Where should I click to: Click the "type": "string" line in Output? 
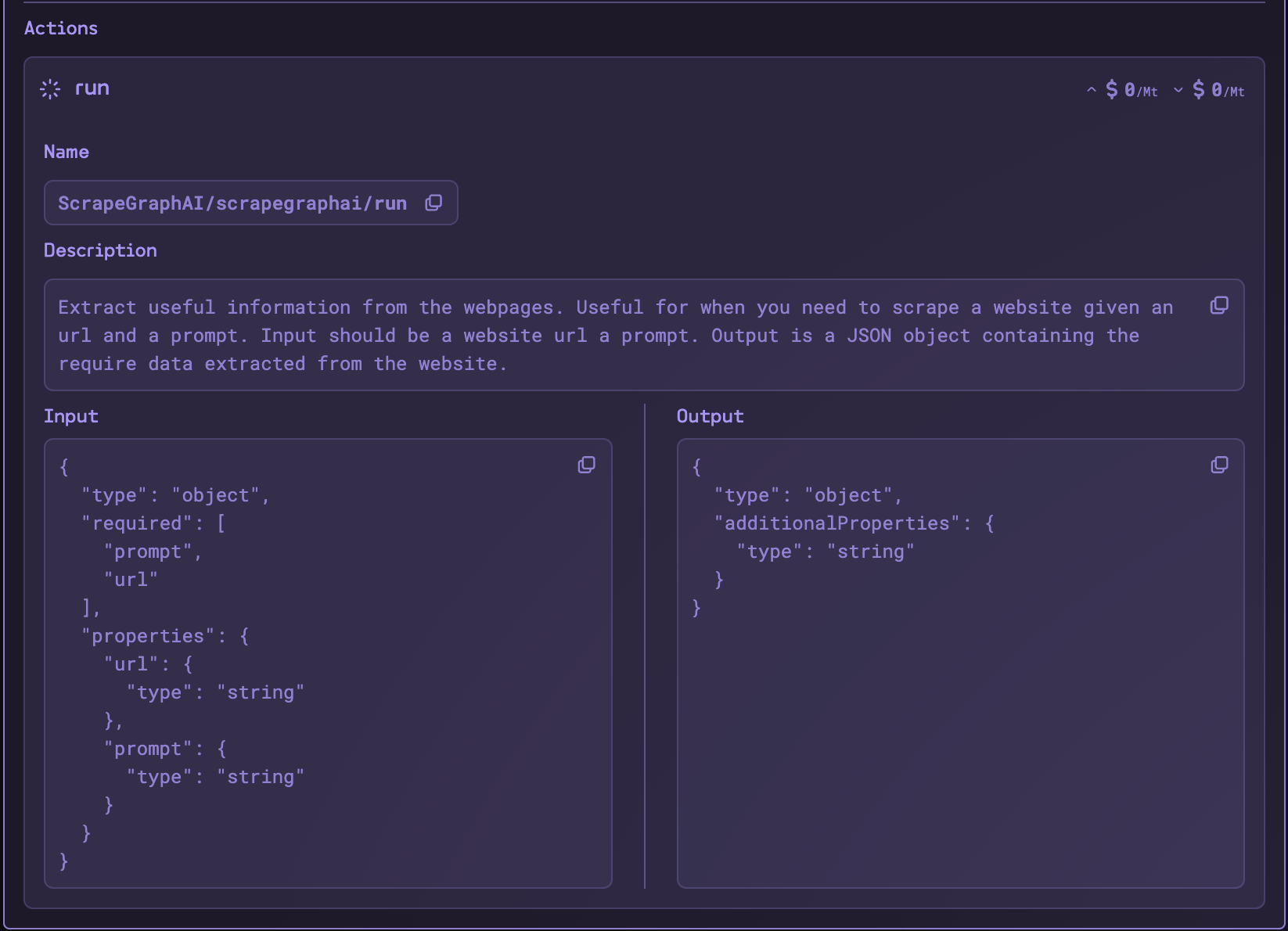point(826,552)
